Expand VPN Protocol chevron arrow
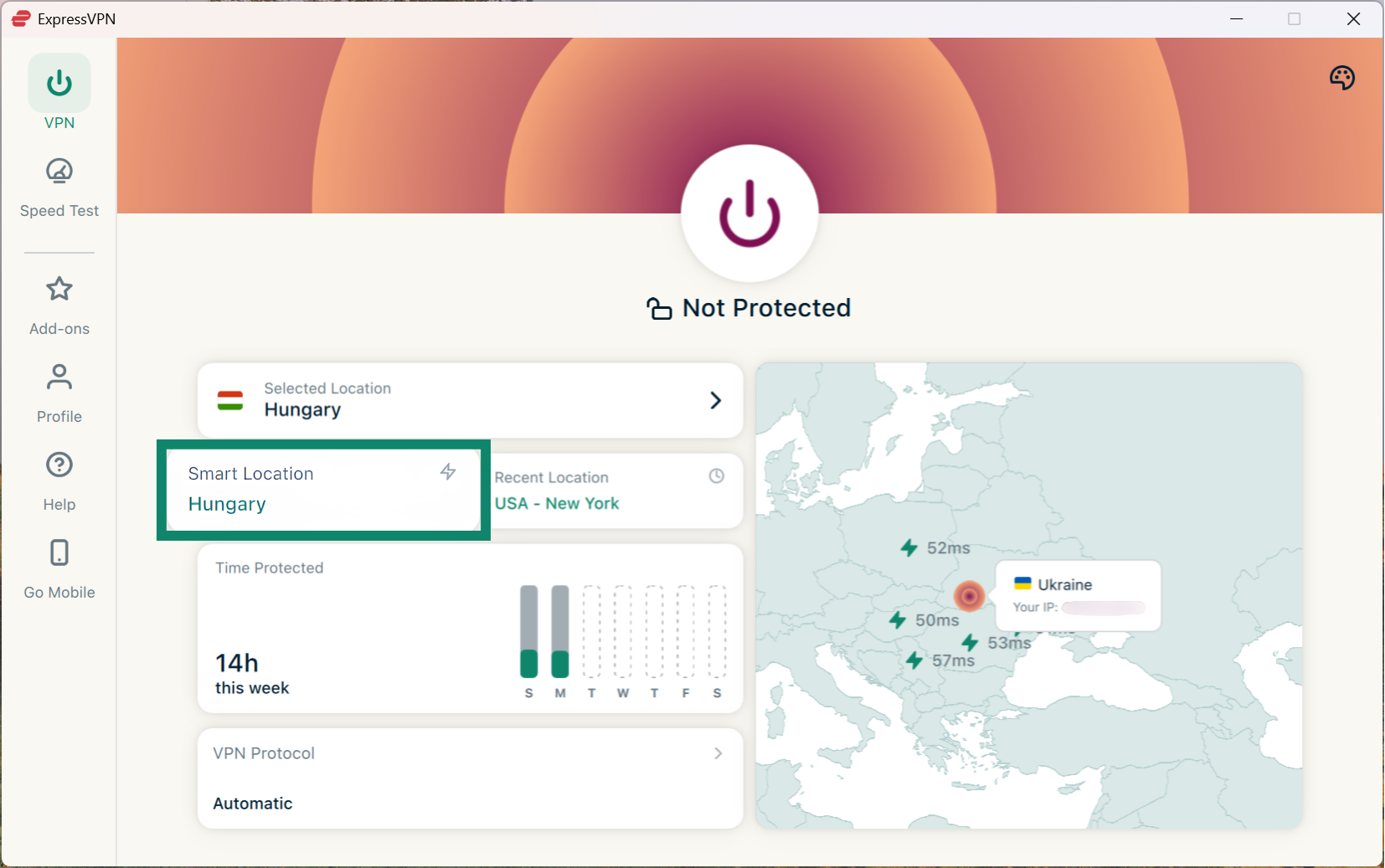 point(718,753)
